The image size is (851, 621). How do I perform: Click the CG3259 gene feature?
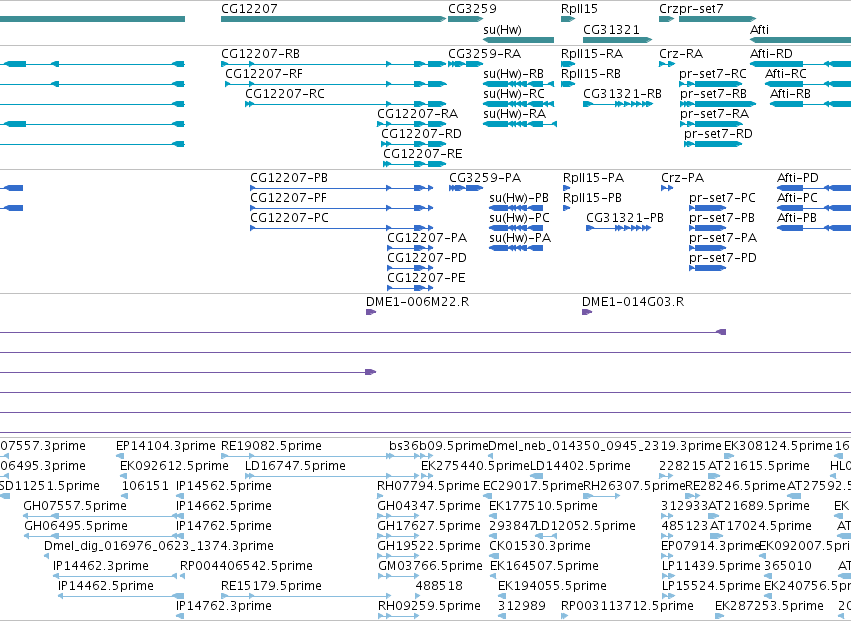465,19
